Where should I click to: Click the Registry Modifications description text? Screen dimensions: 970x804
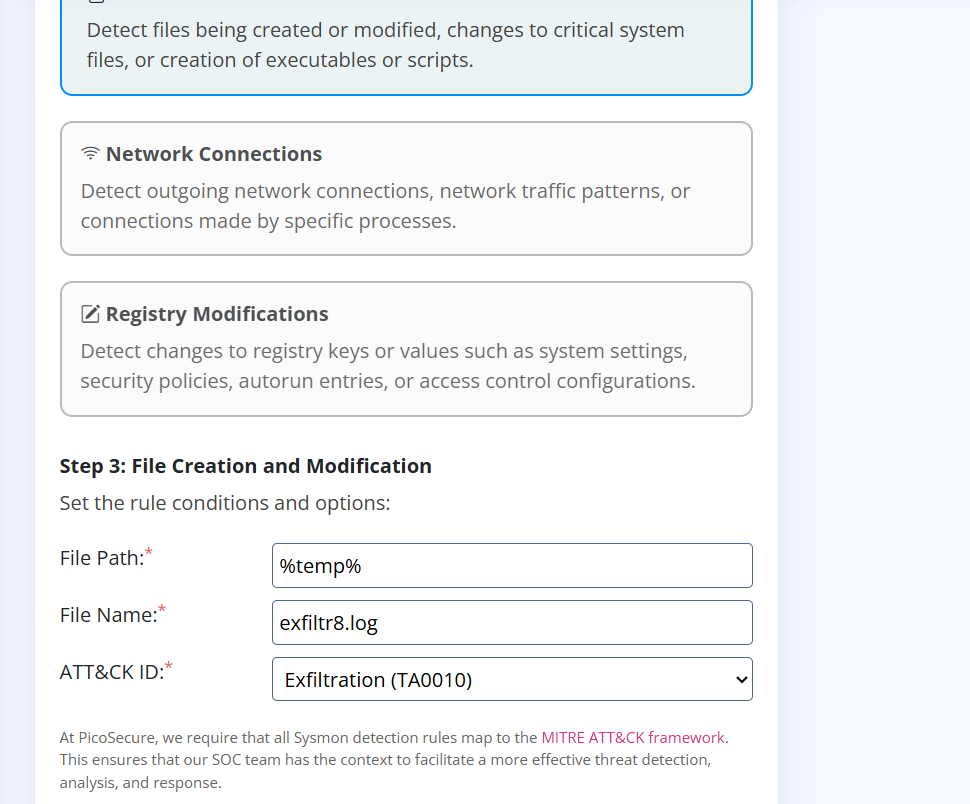387,366
